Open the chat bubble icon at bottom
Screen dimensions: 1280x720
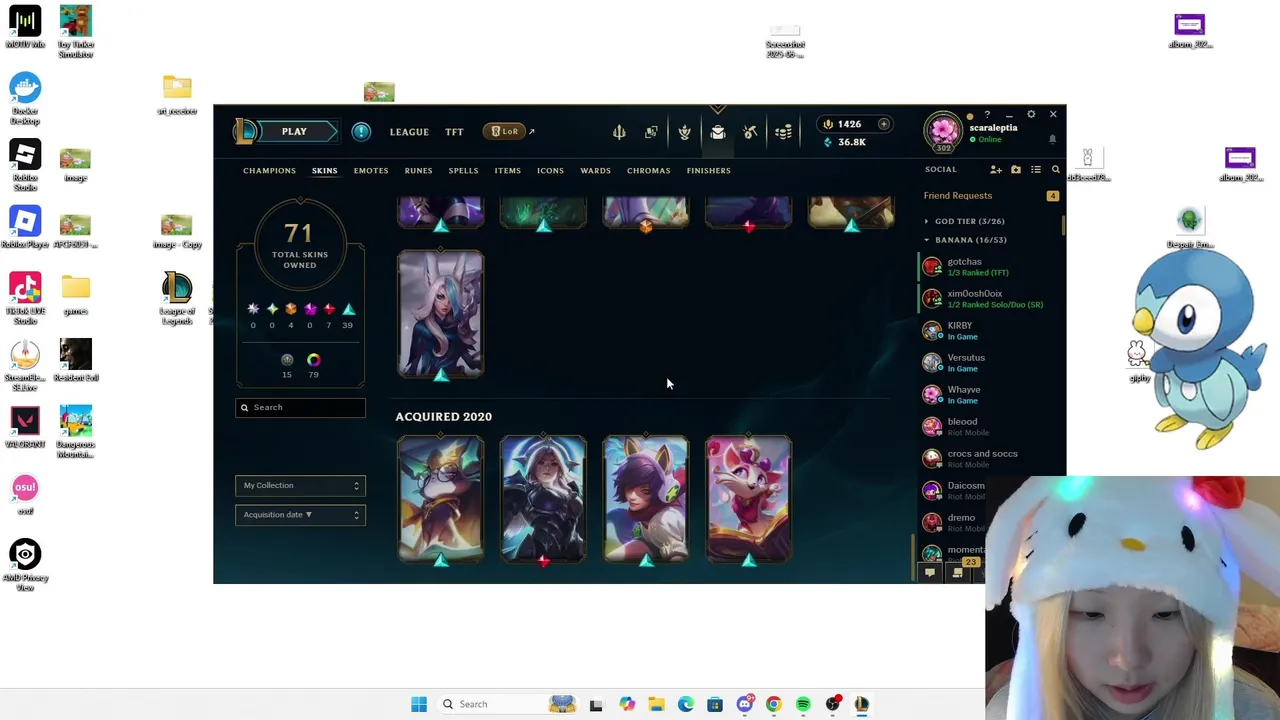point(930,573)
